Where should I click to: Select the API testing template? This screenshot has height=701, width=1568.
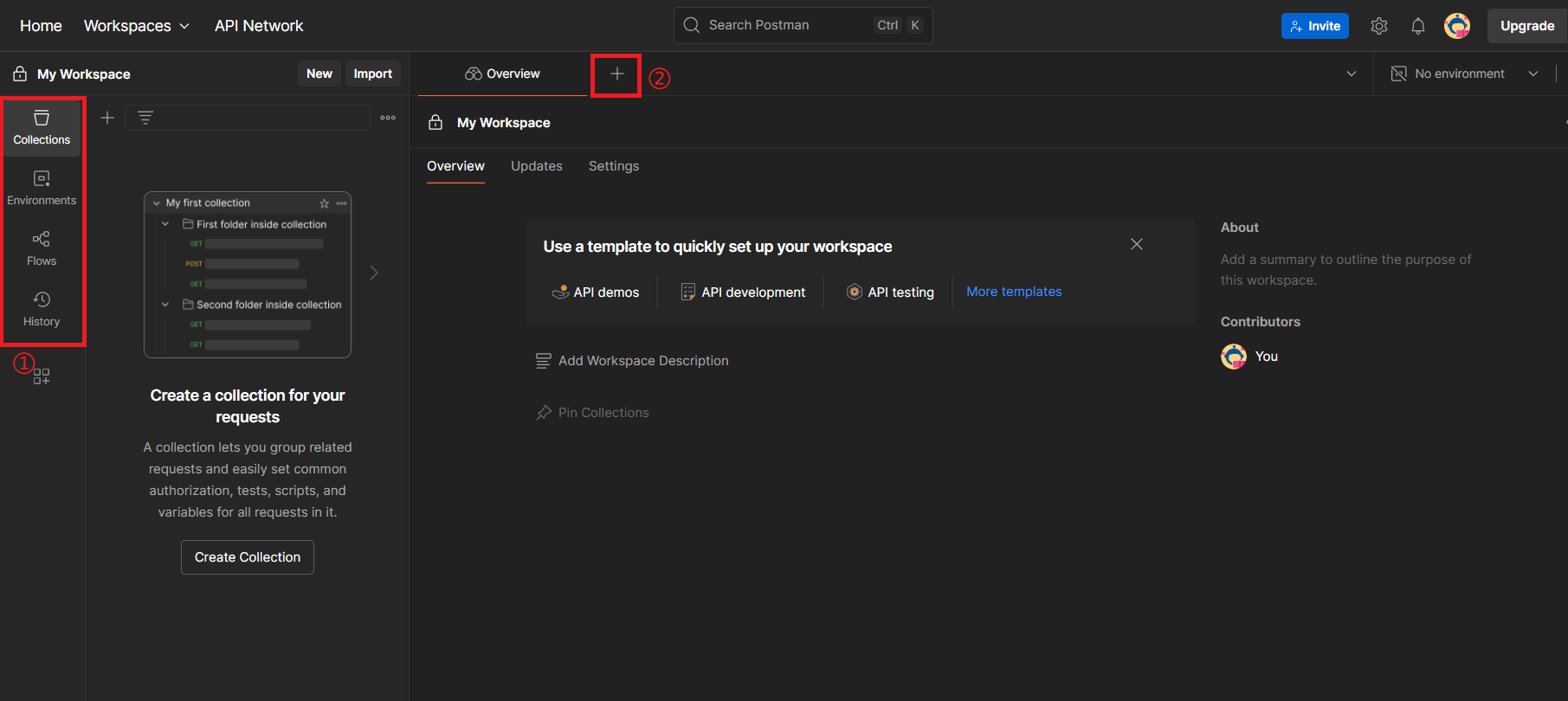coord(890,292)
